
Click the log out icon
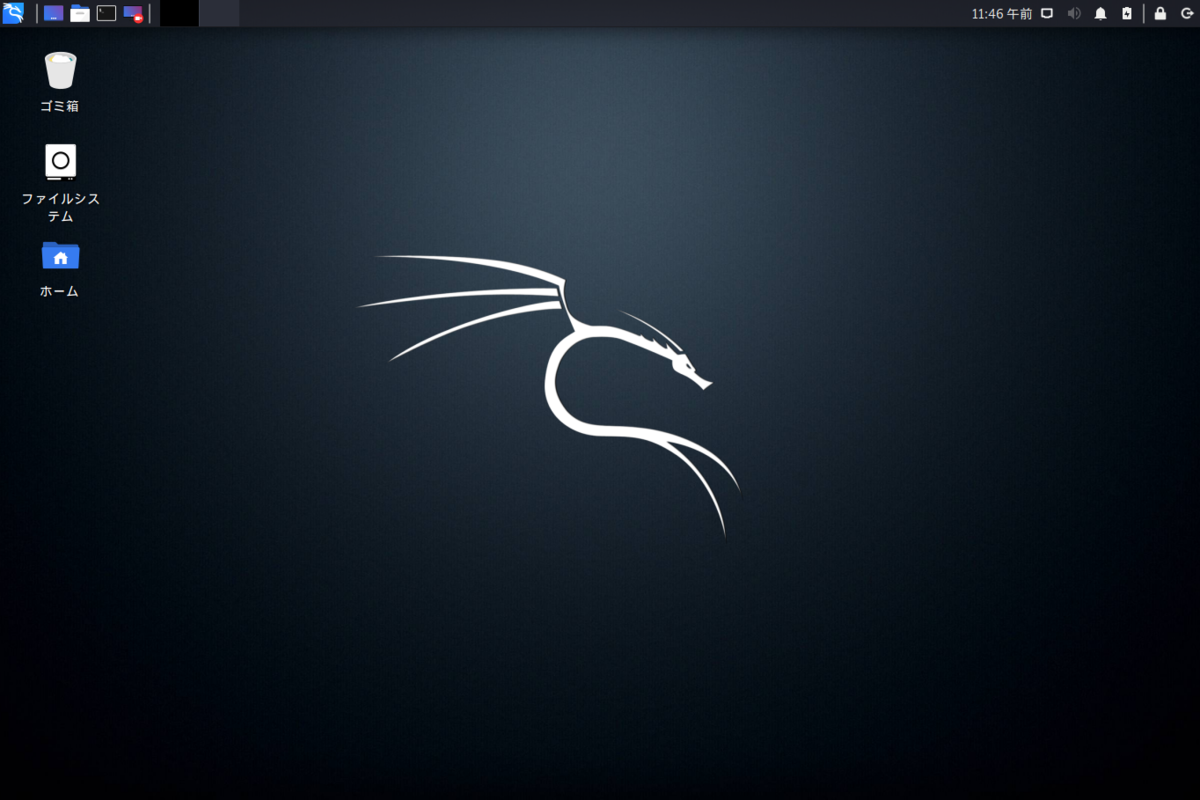click(1186, 13)
